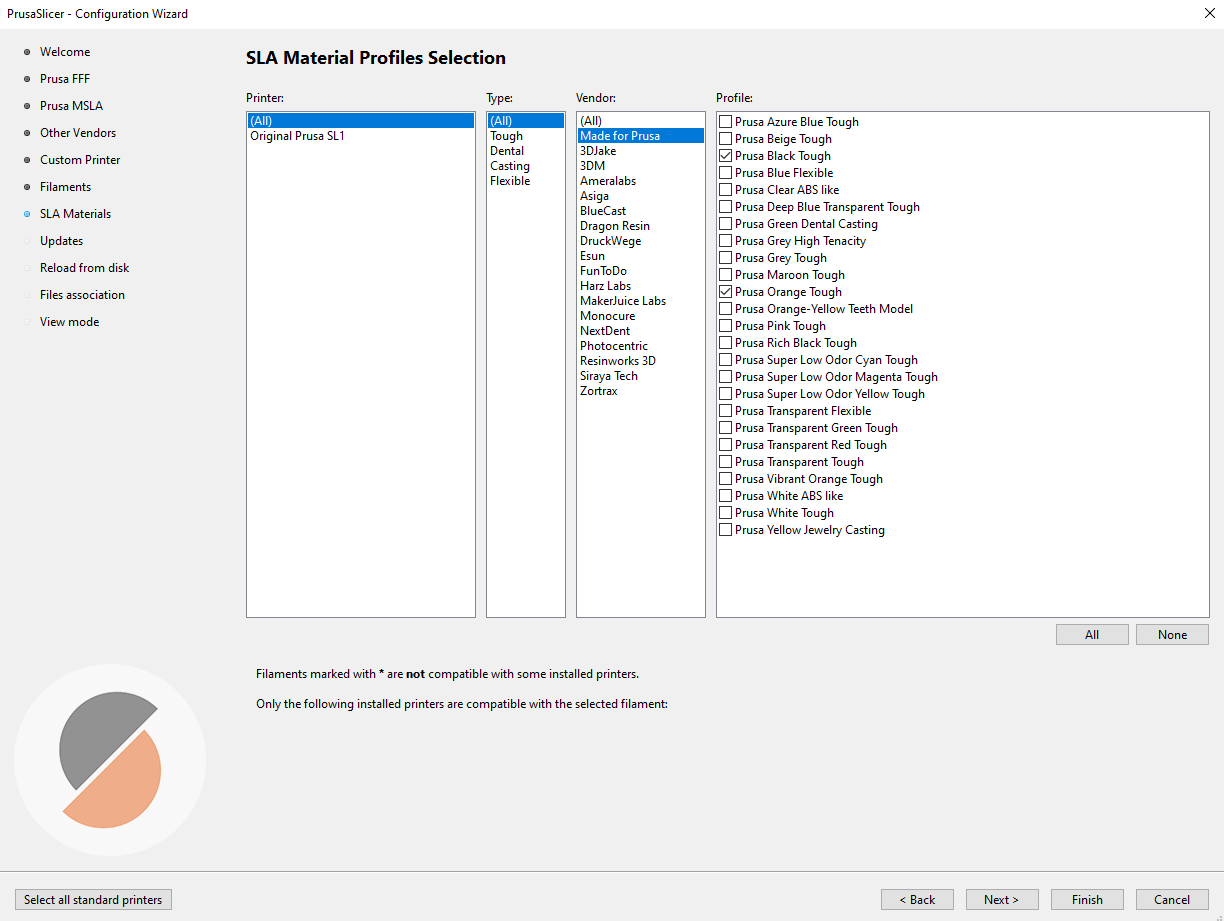The image size is (1224, 921).
Task: Cancel the configuration wizard
Action: click(x=1172, y=900)
